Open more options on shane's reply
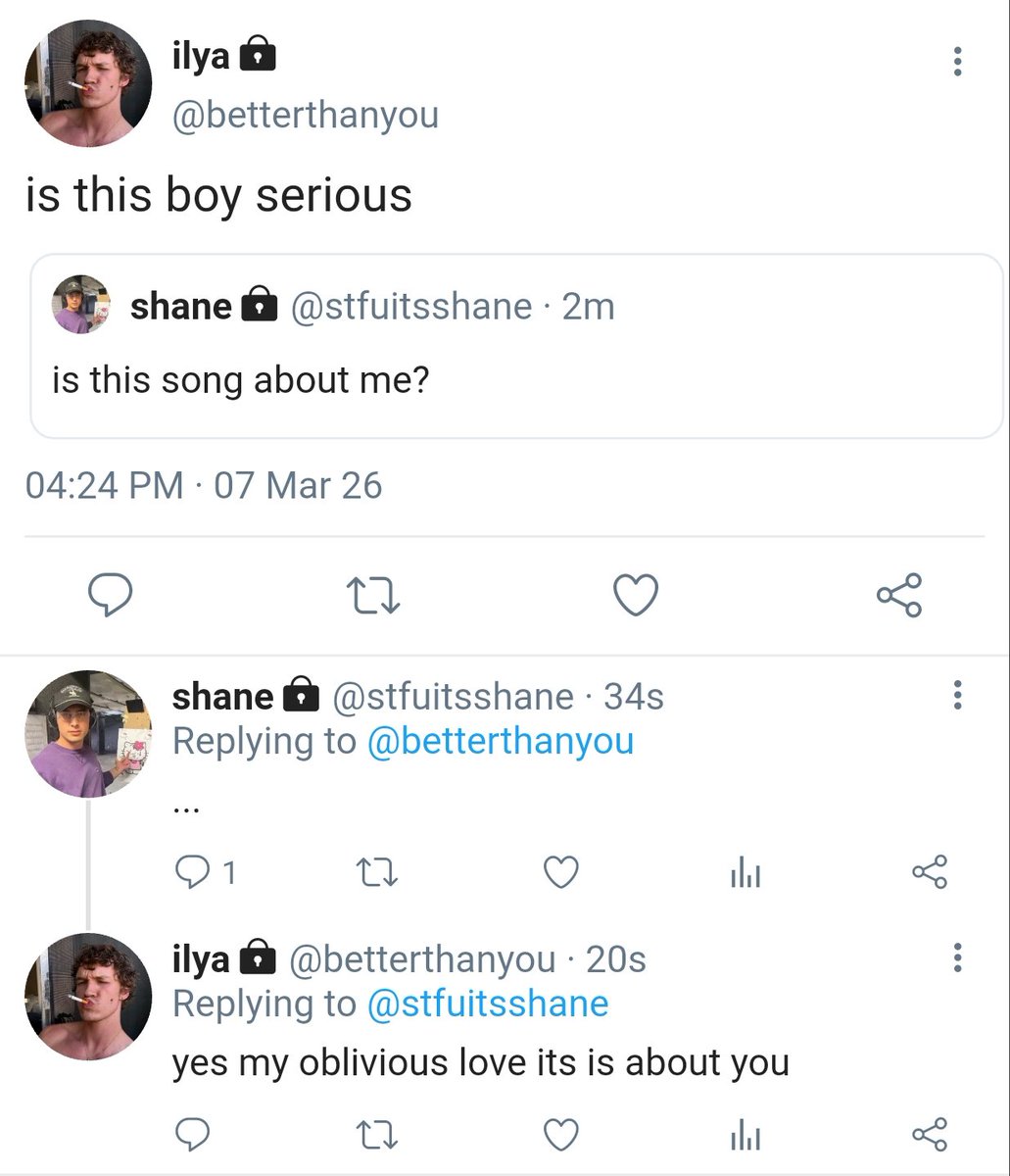 tap(957, 695)
